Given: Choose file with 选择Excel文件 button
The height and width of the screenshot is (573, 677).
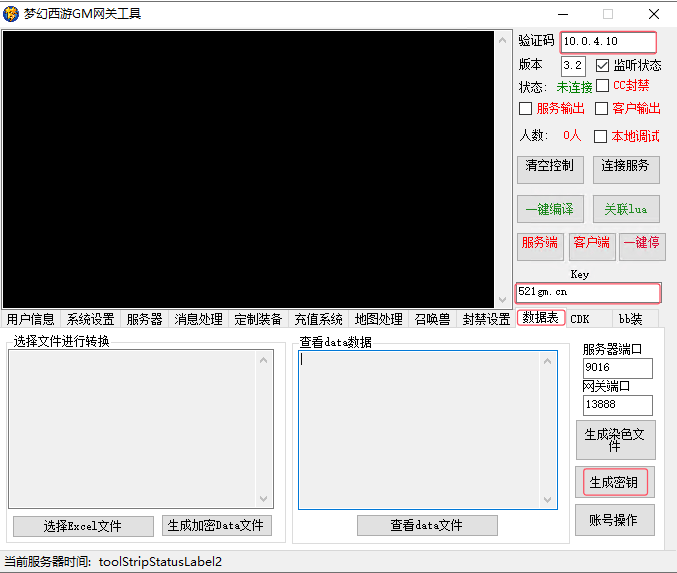Looking at the screenshot, I should pyautogui.click(x=83, y=526).
